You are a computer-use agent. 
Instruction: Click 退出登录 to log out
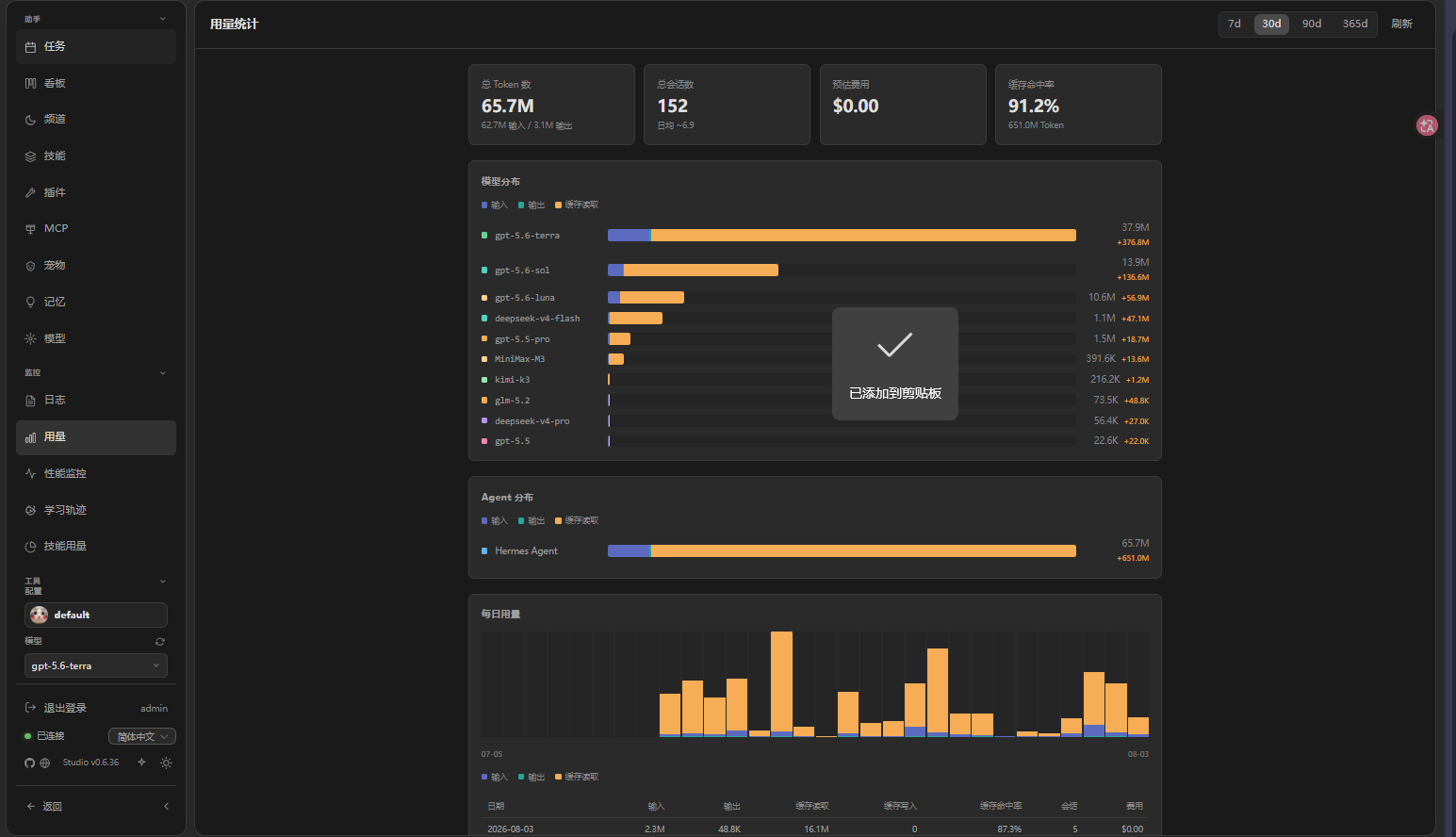point(65,708)
